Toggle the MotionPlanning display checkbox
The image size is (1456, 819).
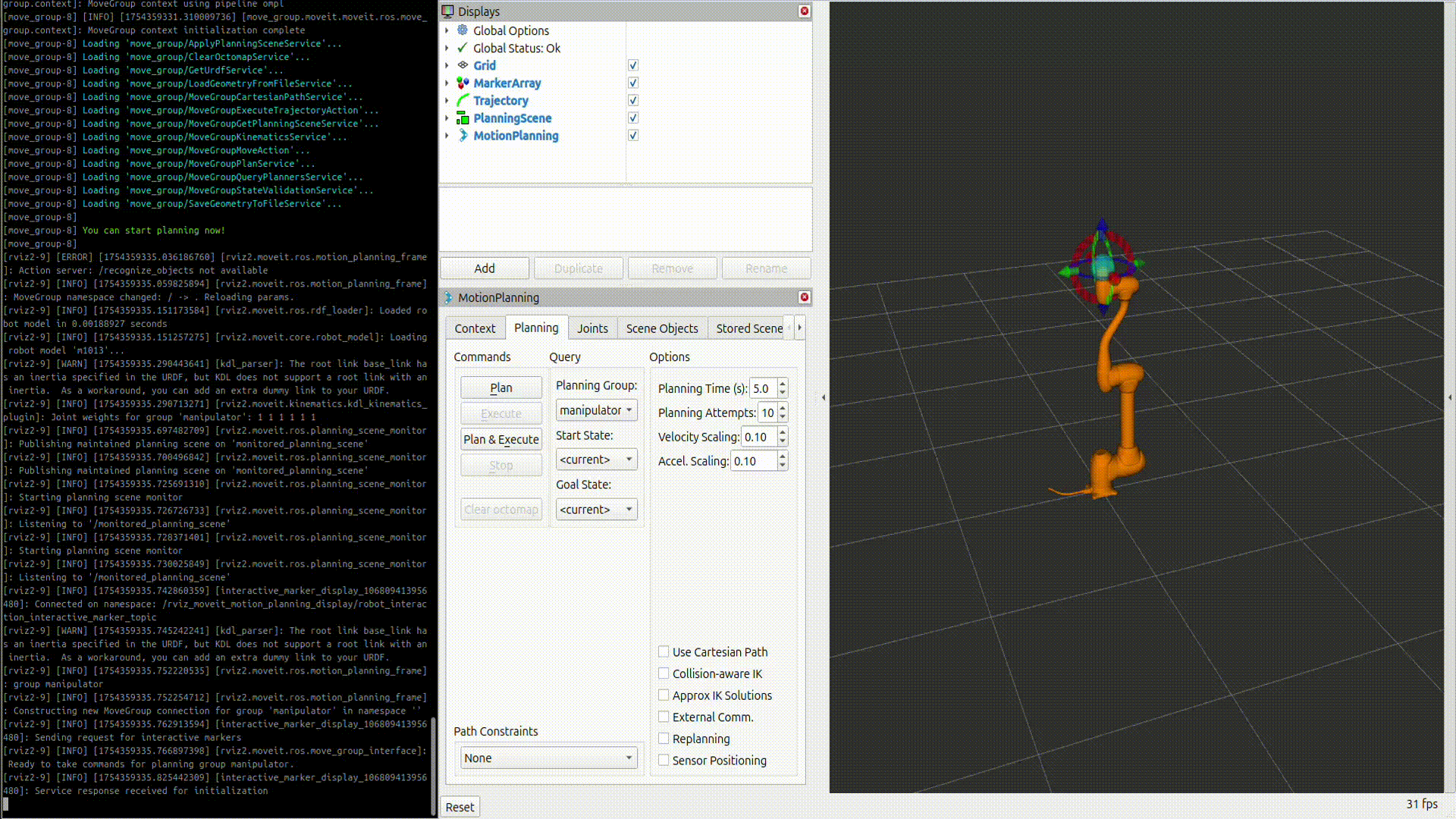coord(633,135)
